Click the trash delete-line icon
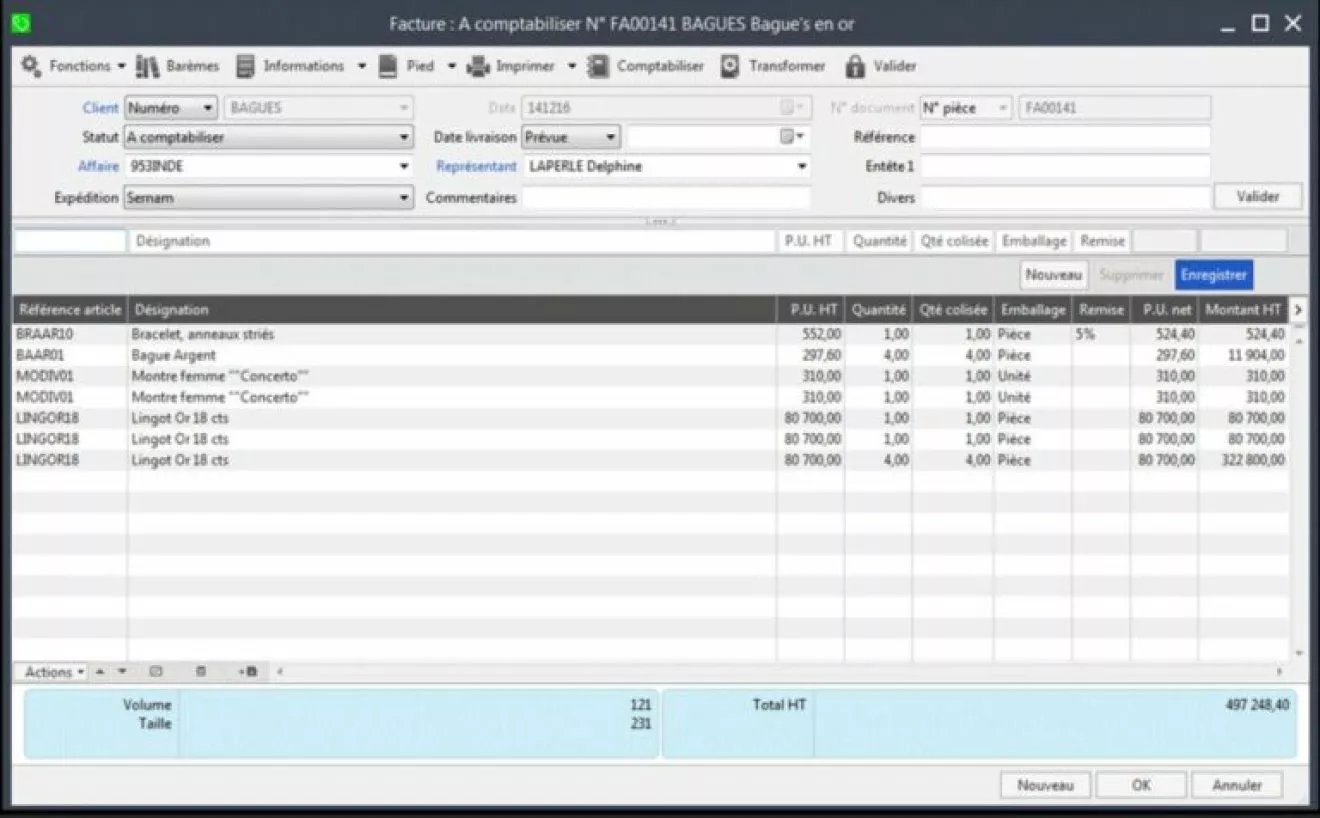Image resolution: width=1320 pixels, height=818 pixels. tap(201, 672)
